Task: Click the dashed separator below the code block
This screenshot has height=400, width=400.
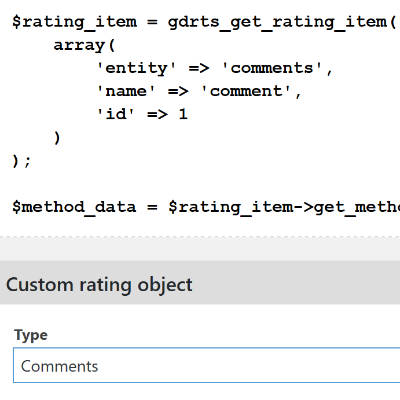Action: 200,237
